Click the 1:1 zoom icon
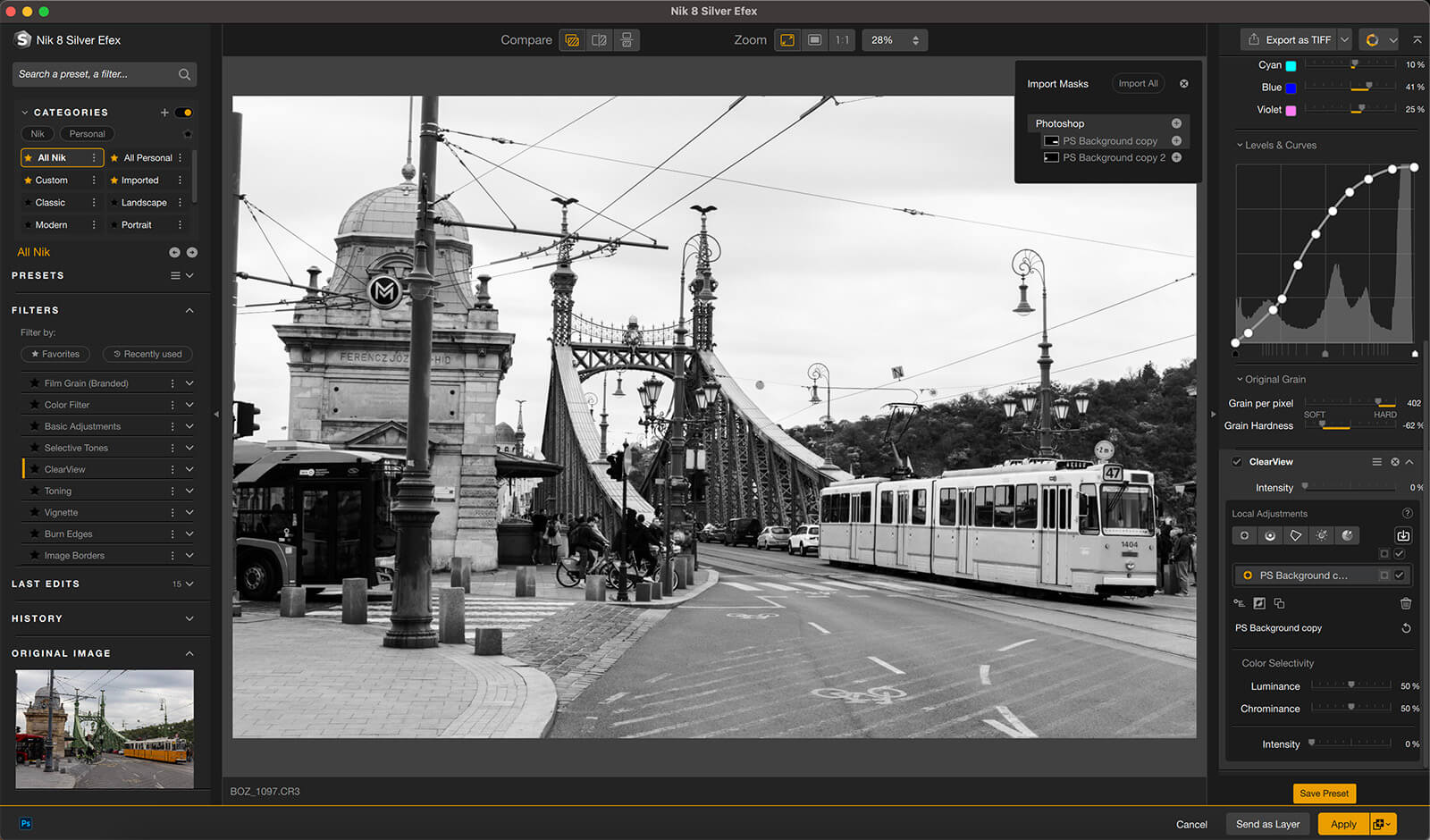This screenshot has height=840, width=1430. coord(842,40)
